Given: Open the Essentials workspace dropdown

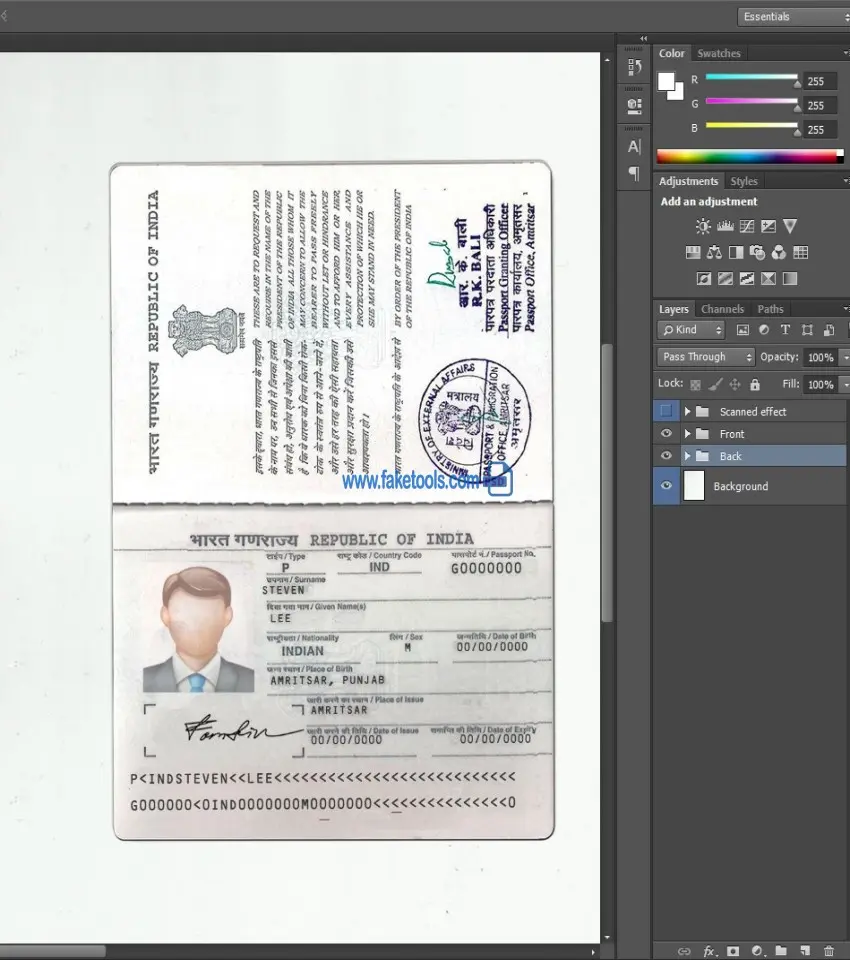Looking at the screenshot, I should point(794,17).
